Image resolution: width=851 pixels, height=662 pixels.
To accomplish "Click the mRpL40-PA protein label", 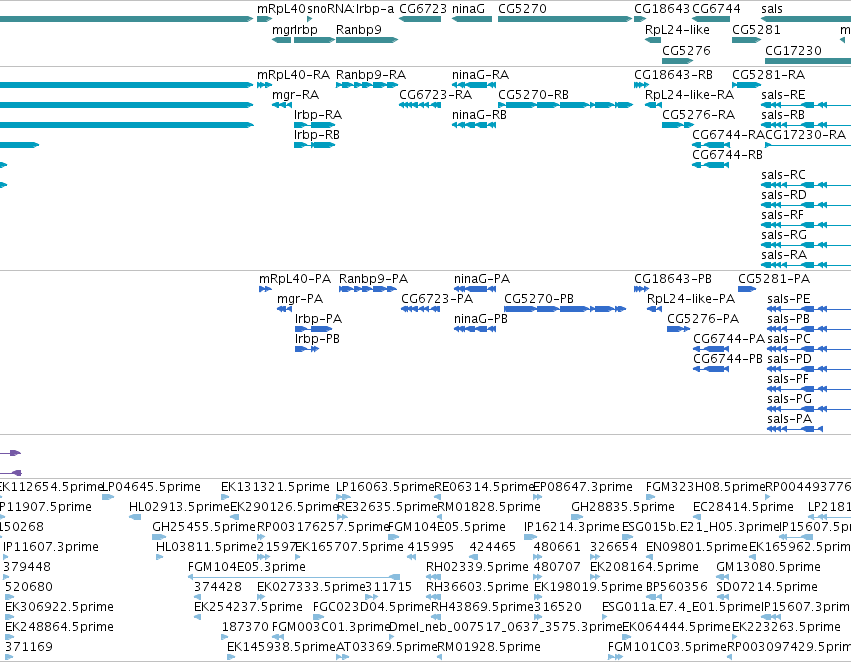I will 295,278.
